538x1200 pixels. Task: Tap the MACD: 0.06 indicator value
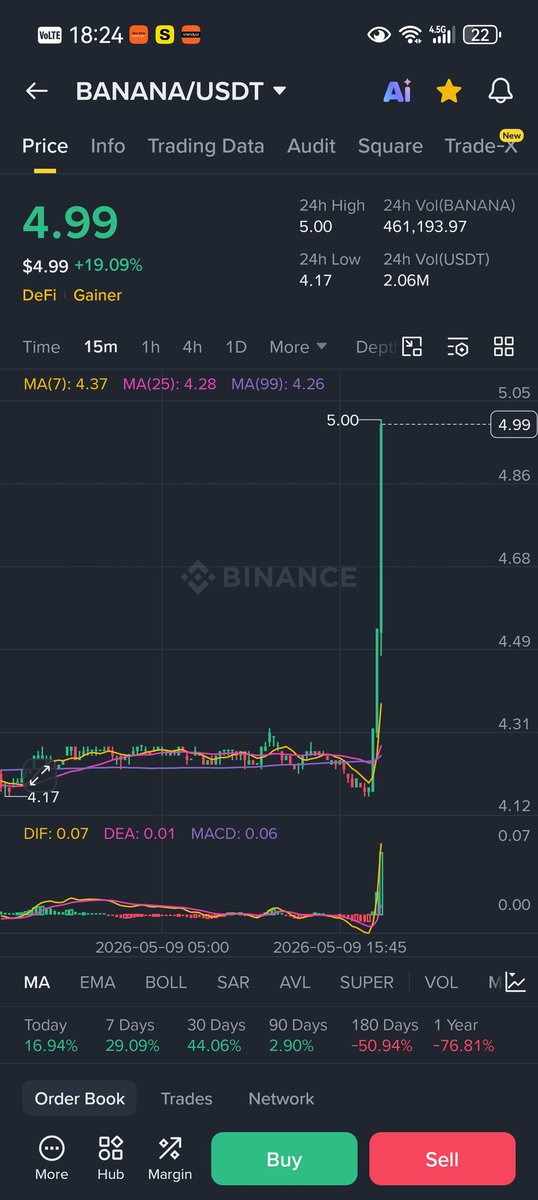tap(234, 834)
